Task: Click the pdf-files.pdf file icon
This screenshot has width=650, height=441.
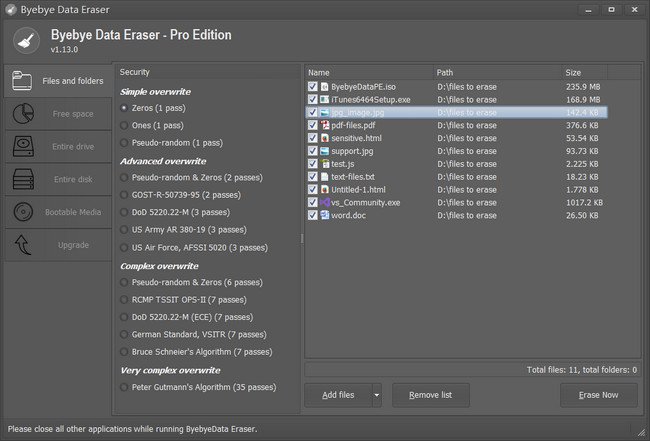Action: [325, 125]
